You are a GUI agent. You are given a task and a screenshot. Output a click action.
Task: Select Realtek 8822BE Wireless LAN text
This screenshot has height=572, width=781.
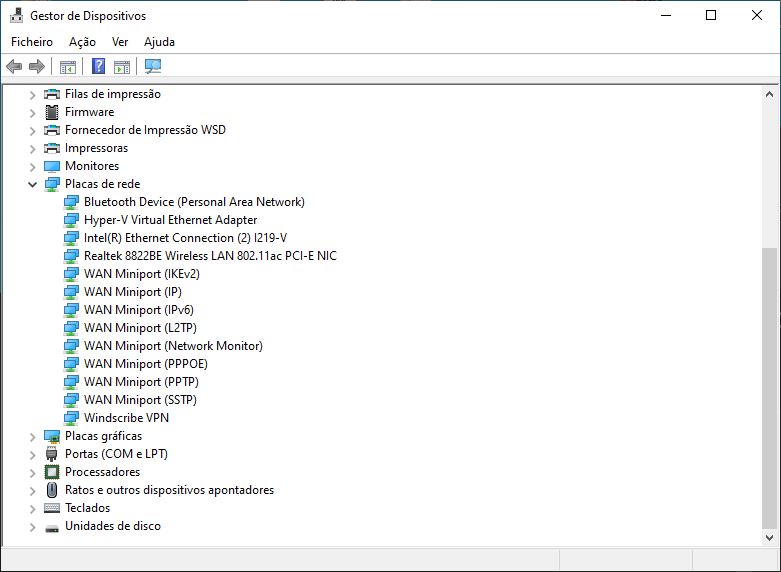(210, 256)
